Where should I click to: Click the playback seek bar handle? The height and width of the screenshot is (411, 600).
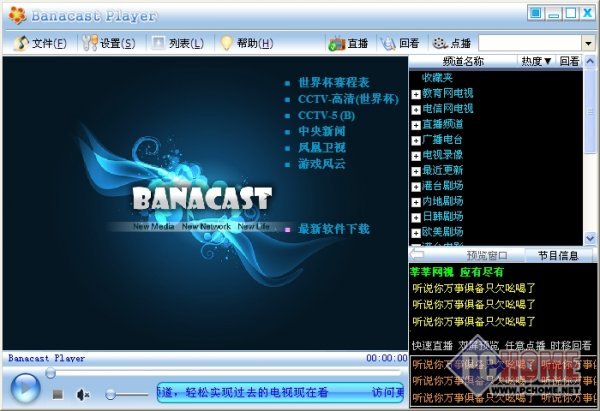coord(50,373)
